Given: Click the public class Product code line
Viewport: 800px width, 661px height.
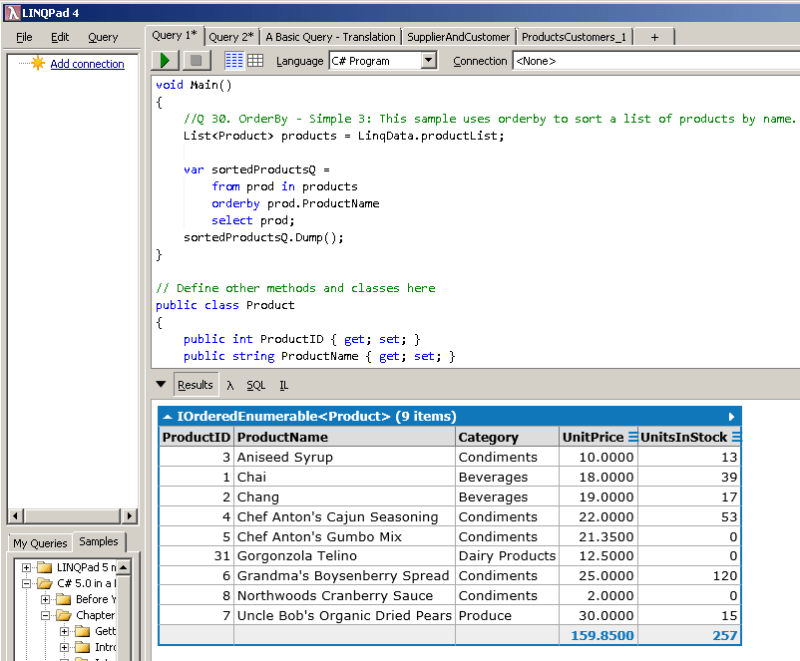Looking at the screenshot, I should click(225, 305).
